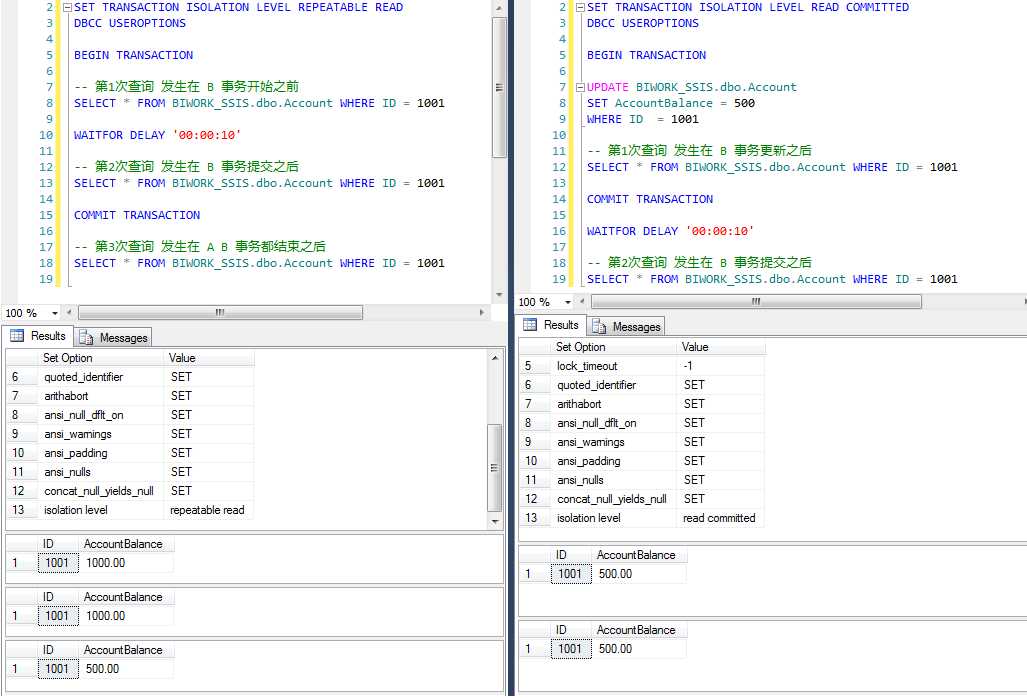This screenshot has height=698, width=1027.
Task: Select the 'lock_timeout' cell in the right grid
Action: click(613, 366)
